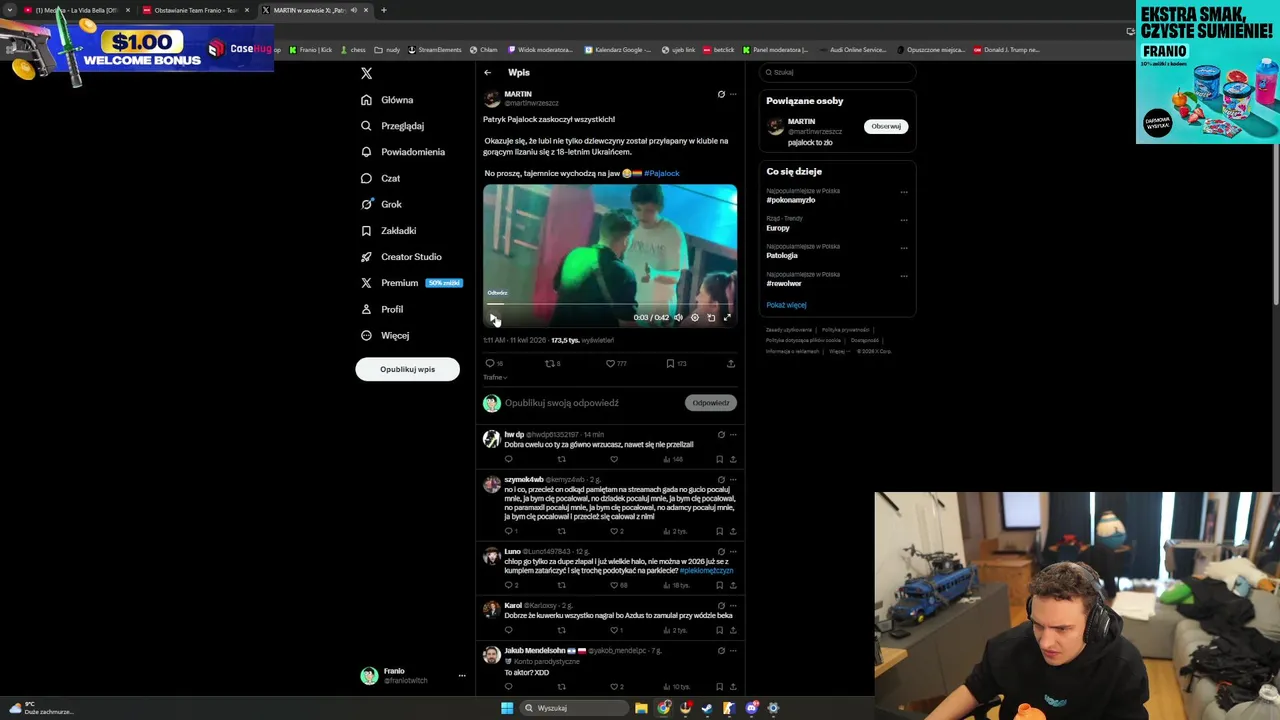The height and width of the screenshot is (720, 1280).
Task: Expand Więcej menu in sidebar
Action: (385, 335)
